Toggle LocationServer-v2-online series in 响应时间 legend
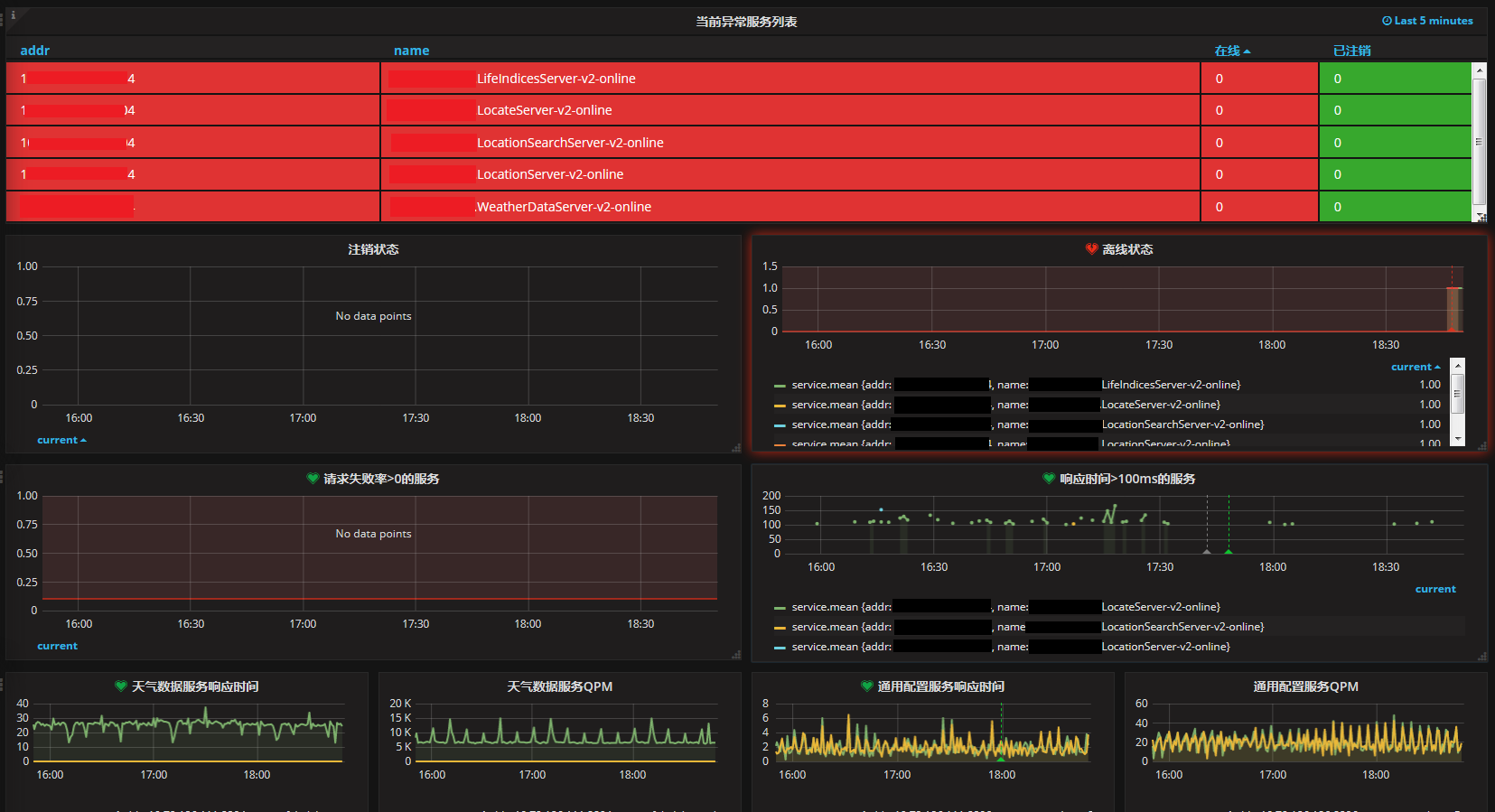This screenshot has height=812, width=1495. click(1011, 647)
